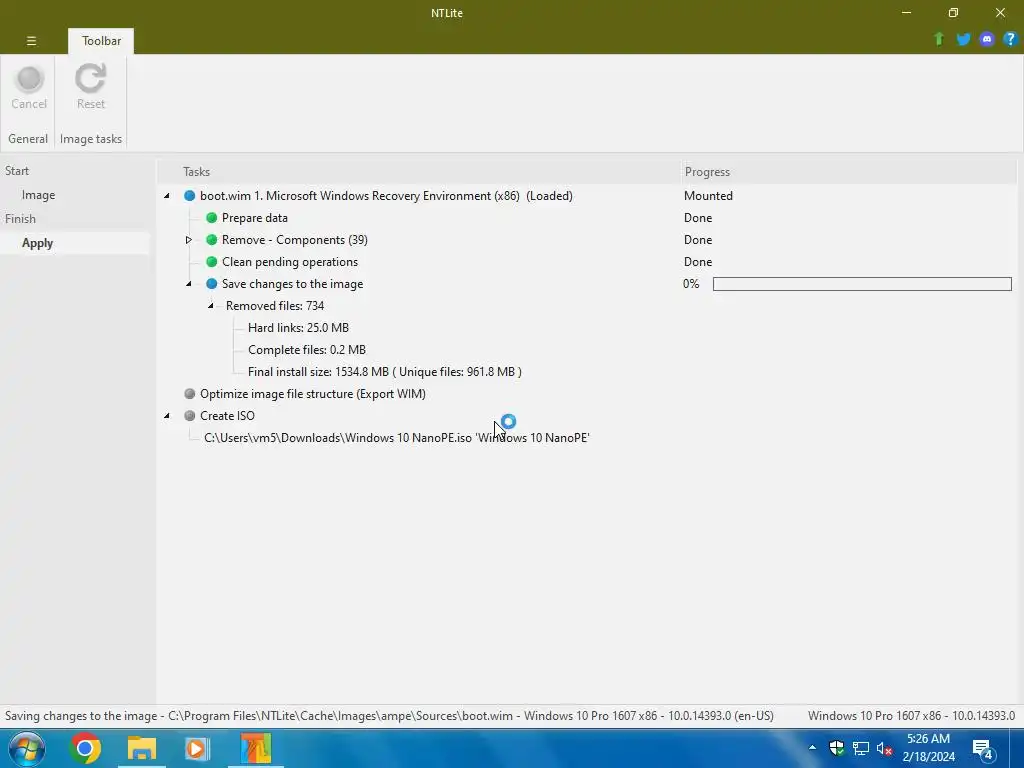Click the NTLite taskbar icon
Image resolution: width=1024 pixels, height=768 pixels.
pos(255,748)
